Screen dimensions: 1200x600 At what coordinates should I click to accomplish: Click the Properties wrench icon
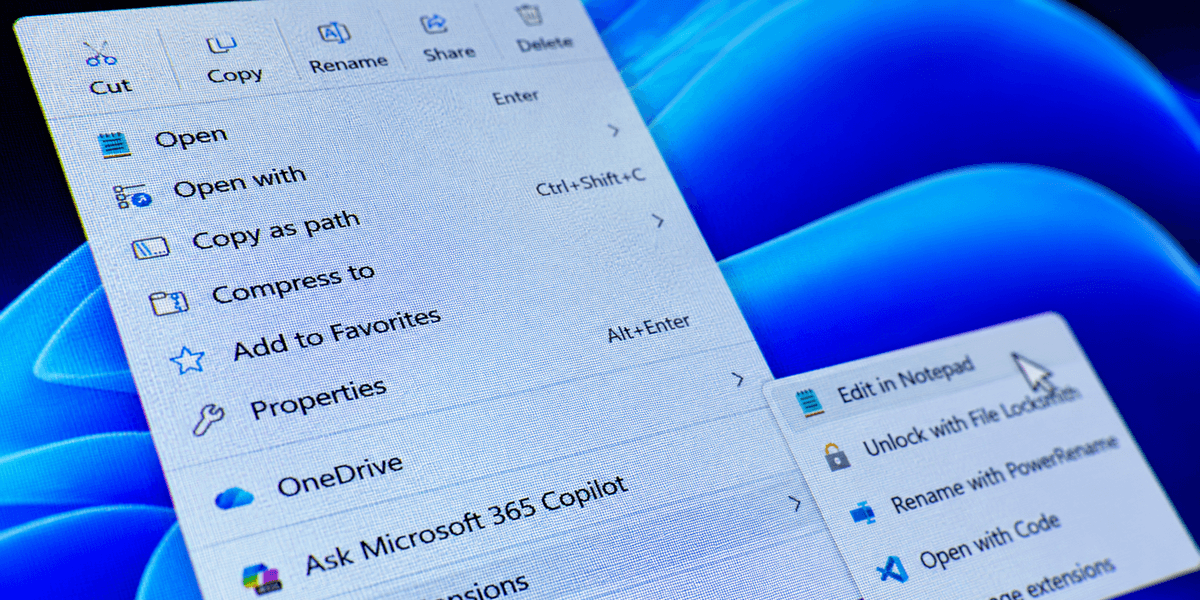click(207, 421)
